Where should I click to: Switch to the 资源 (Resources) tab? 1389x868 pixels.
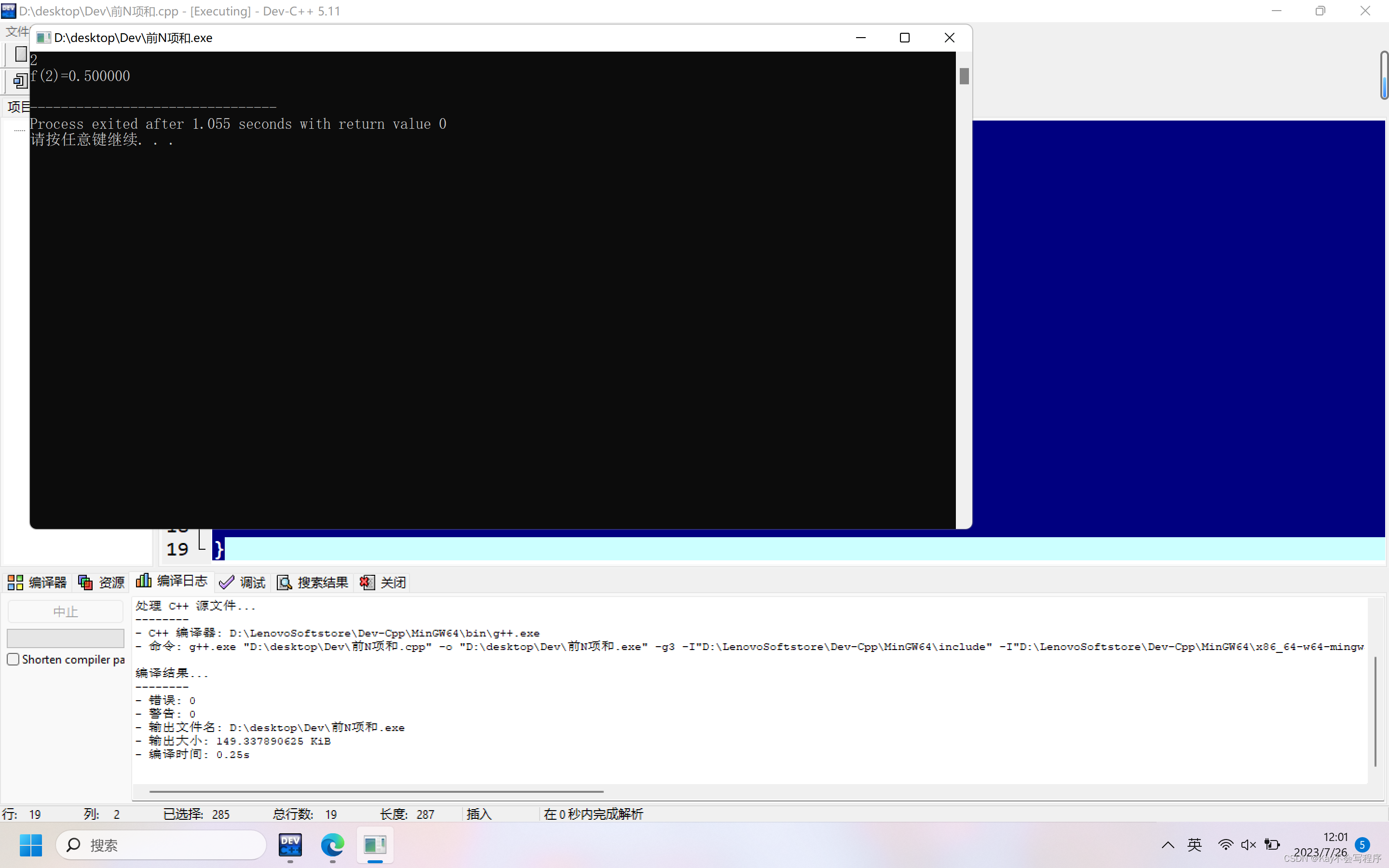[102, 582]
